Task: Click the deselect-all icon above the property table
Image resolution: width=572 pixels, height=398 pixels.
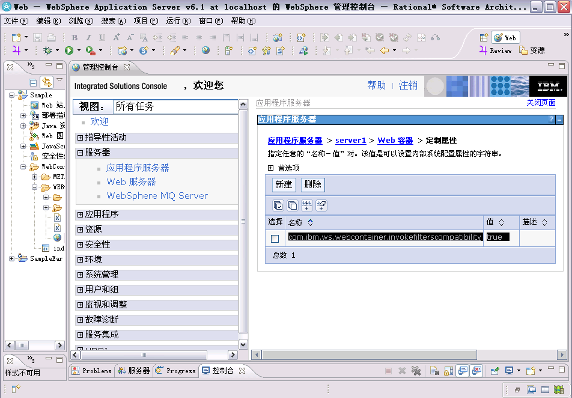Action: click(292, 205)
